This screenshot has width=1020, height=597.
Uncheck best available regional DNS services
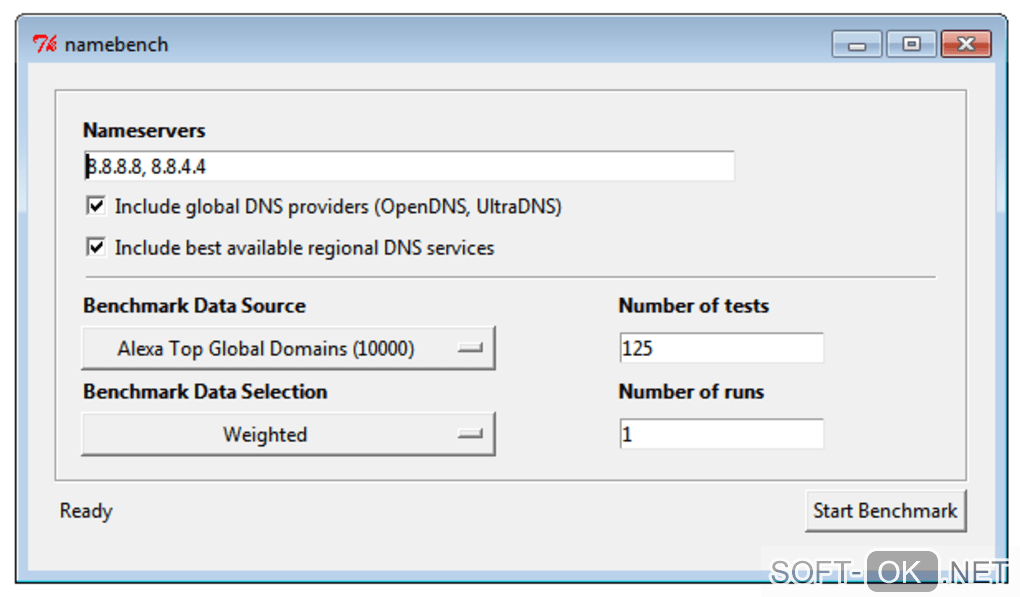click(x=96, y=247)
